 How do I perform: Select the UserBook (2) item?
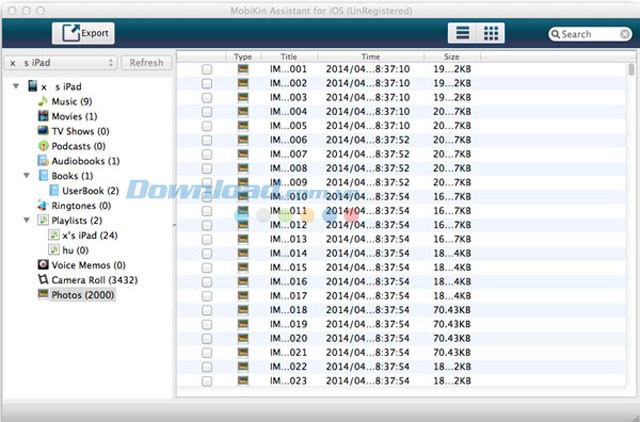pos(89,190)
